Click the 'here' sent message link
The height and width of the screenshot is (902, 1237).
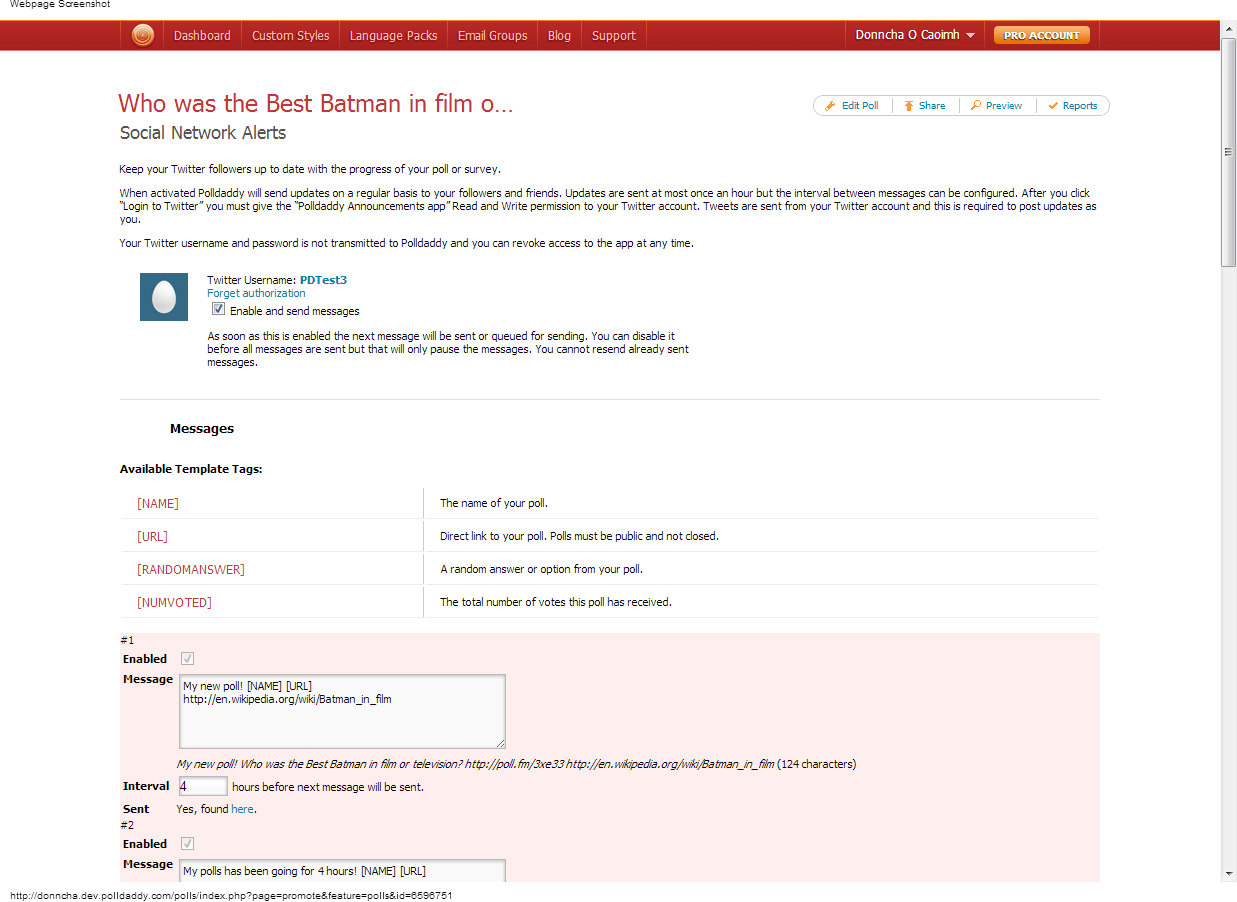point(242,809)
